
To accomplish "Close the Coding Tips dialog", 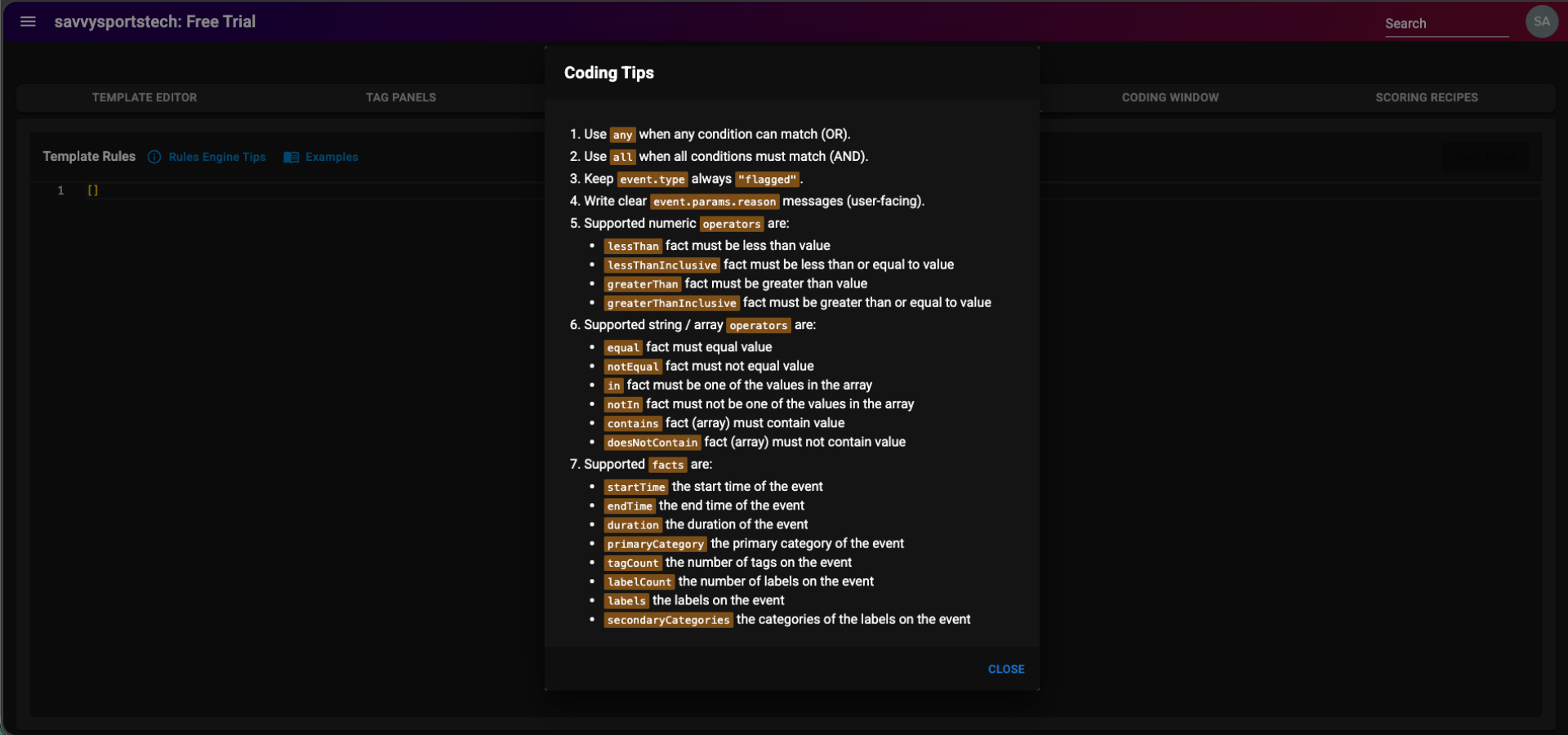I will coord(1005,669).
